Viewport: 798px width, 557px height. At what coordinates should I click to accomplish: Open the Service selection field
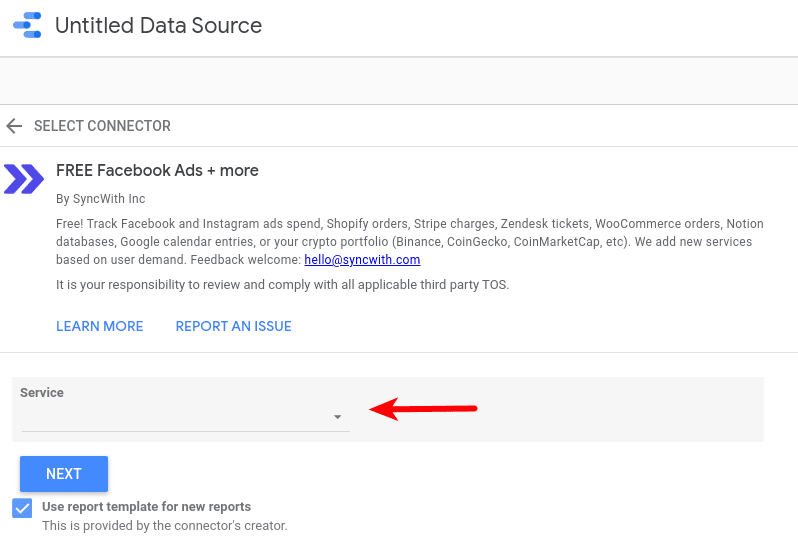pyautogui.click(x=186, y=417)
